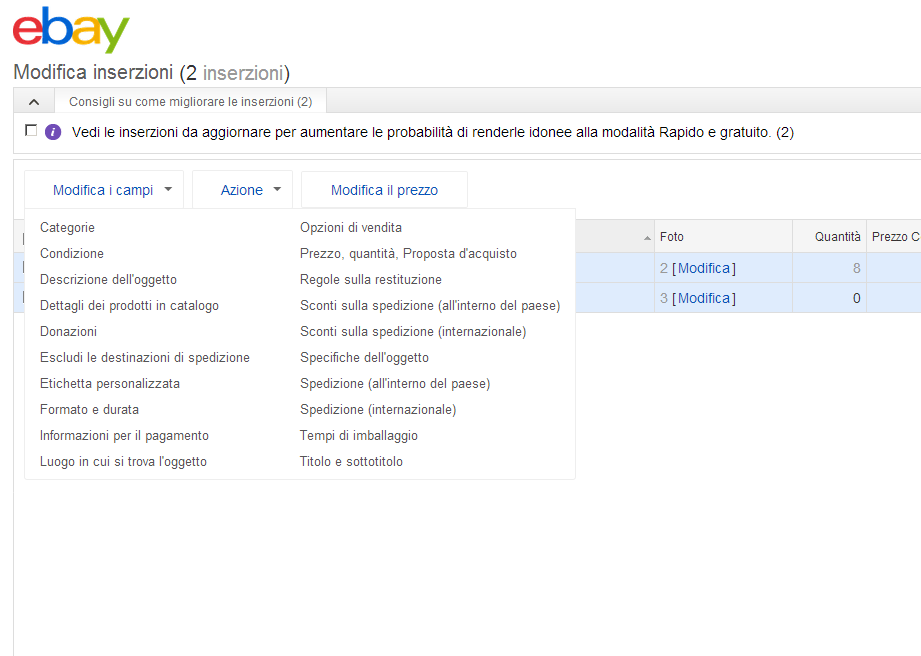Viewport: 921px width, 656px height.
Task: Select Descrizione dell'oggetto menu entry
Action: click(108, 280)
